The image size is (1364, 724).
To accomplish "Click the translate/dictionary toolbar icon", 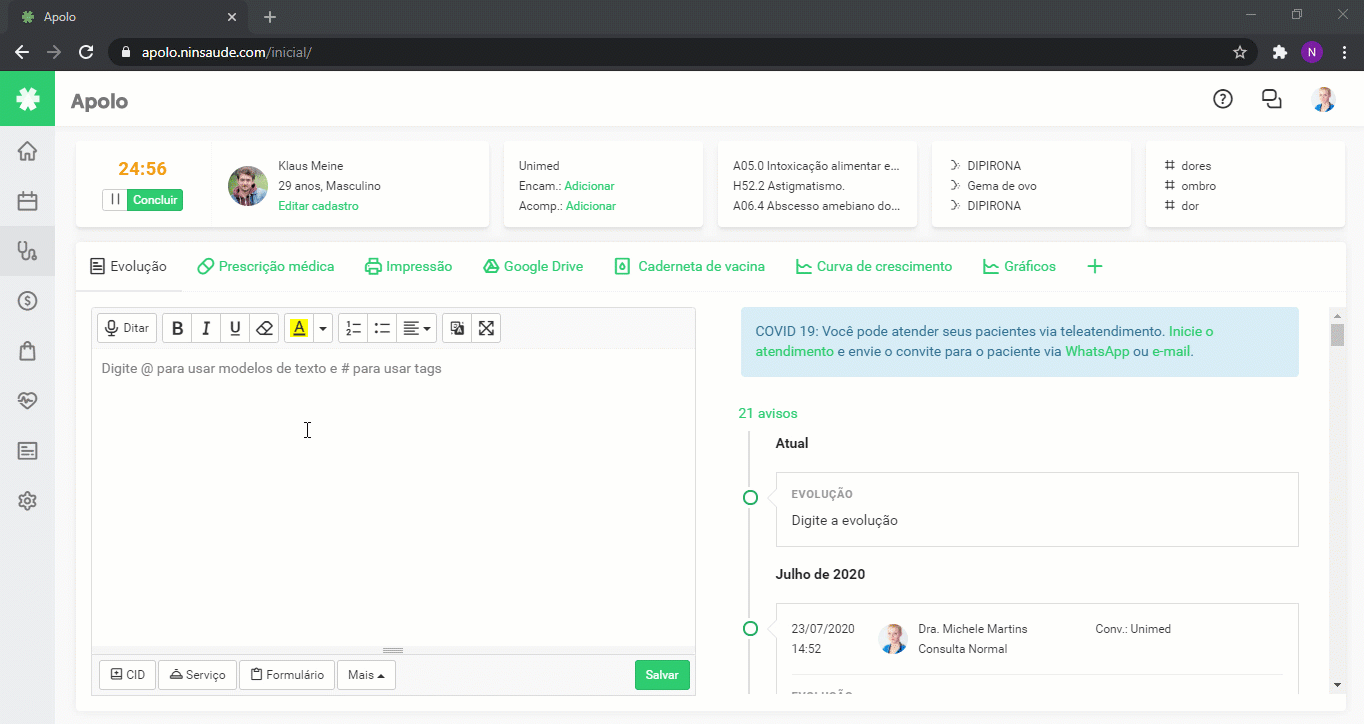I will pos(457,328).
